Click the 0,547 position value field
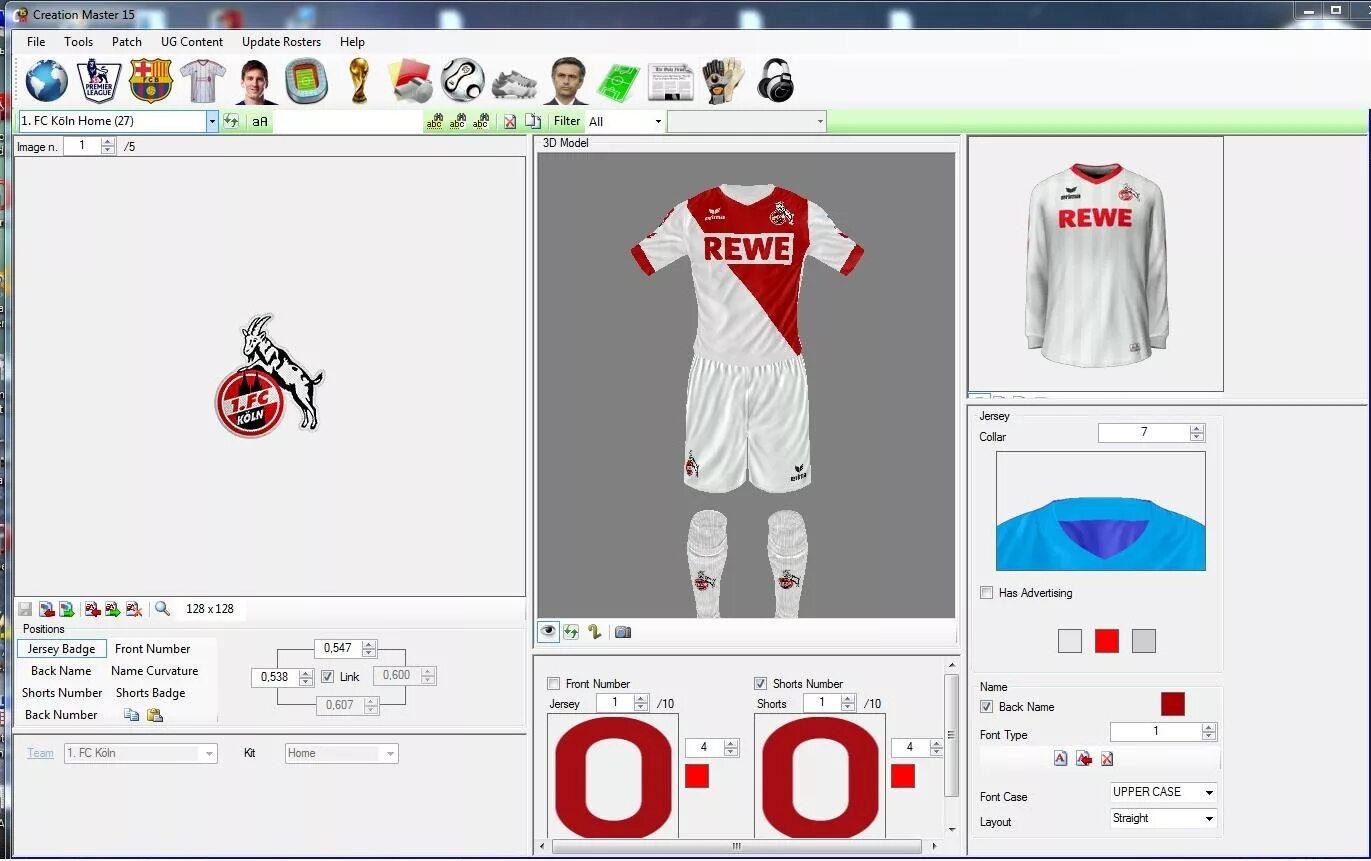1371x861 pixels. (x=338, y=648)
